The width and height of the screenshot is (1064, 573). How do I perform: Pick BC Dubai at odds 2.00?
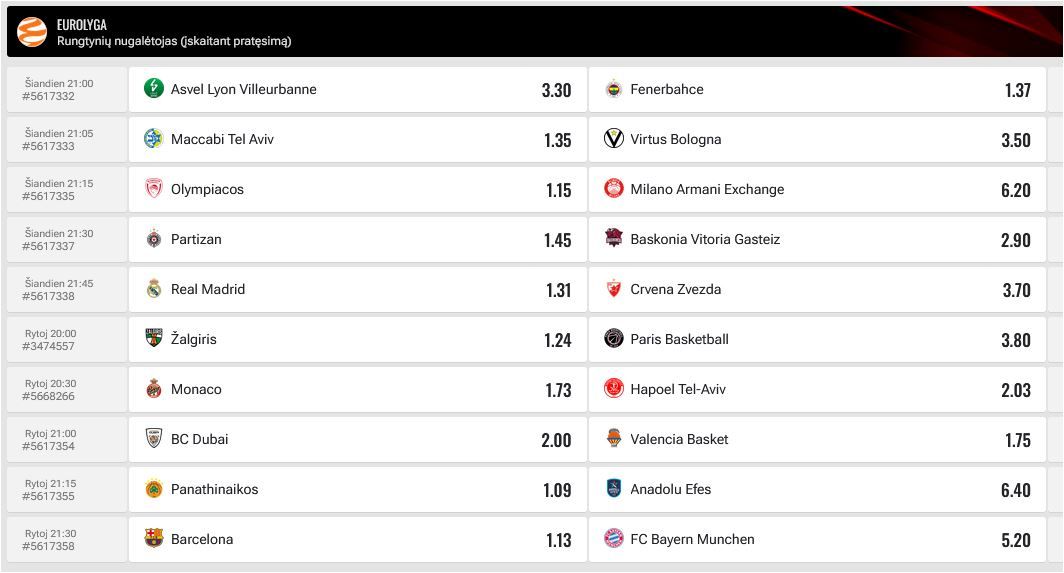[556, 440]
